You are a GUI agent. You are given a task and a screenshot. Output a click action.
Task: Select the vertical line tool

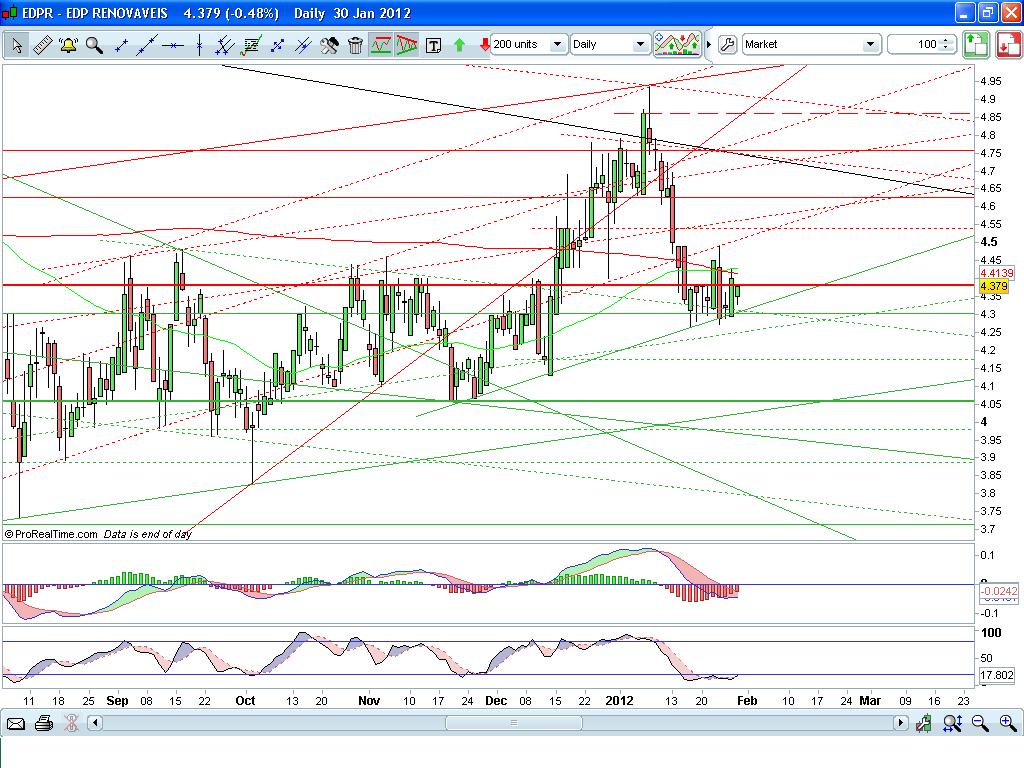point(199,45)
